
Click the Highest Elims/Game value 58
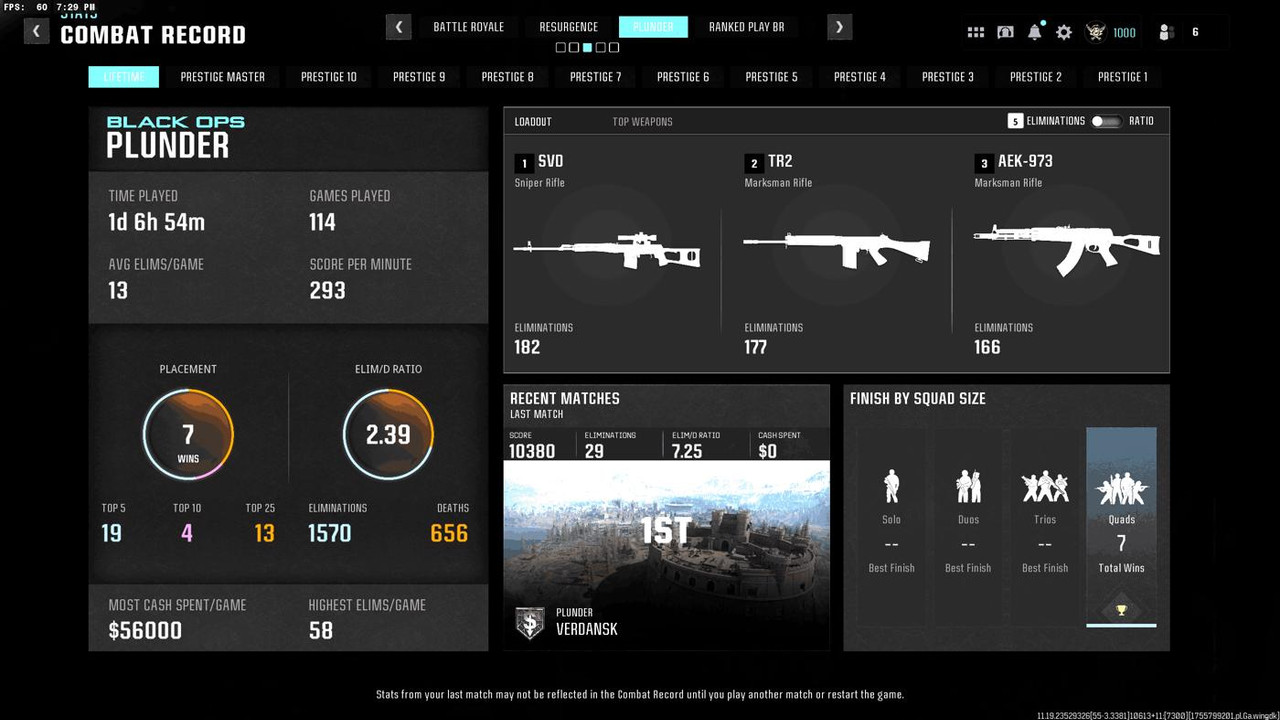pos(321,630)
